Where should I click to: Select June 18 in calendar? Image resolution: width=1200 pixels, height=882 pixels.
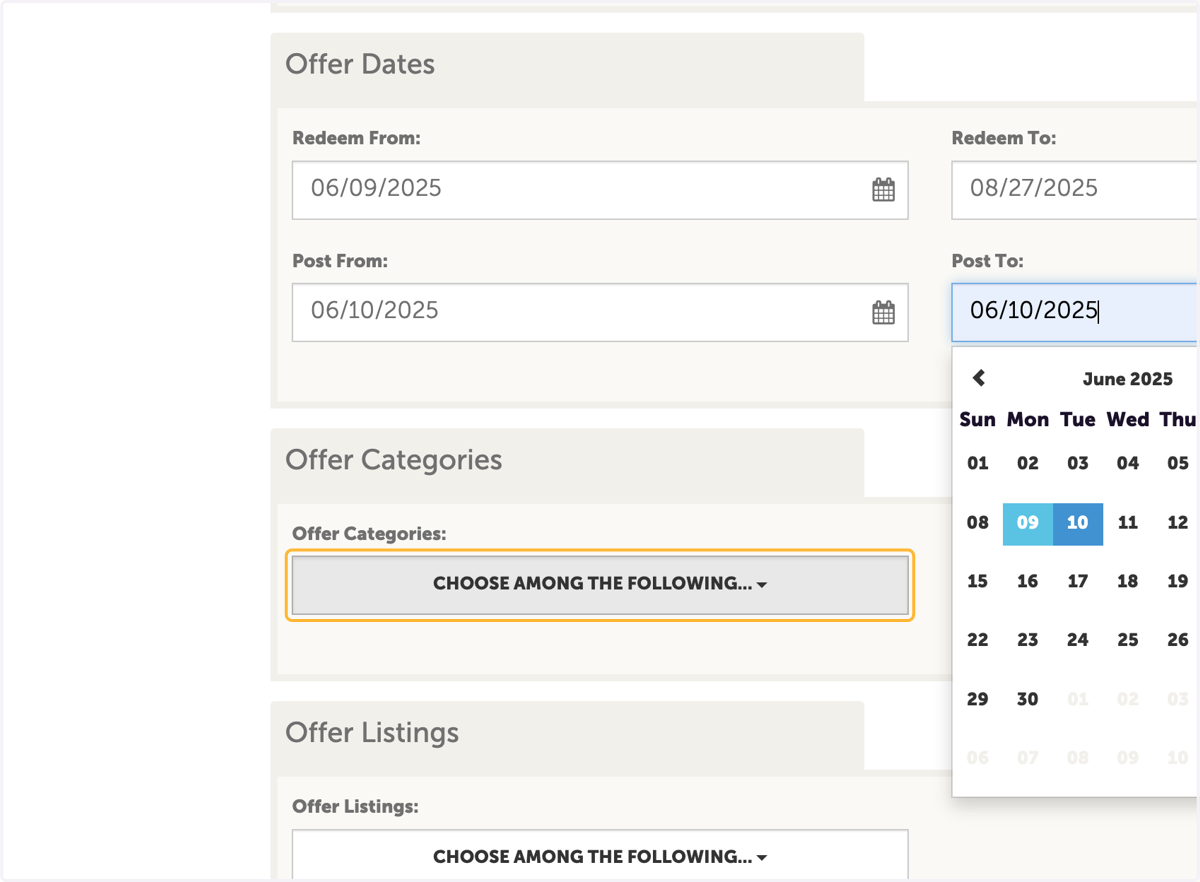1128,581
